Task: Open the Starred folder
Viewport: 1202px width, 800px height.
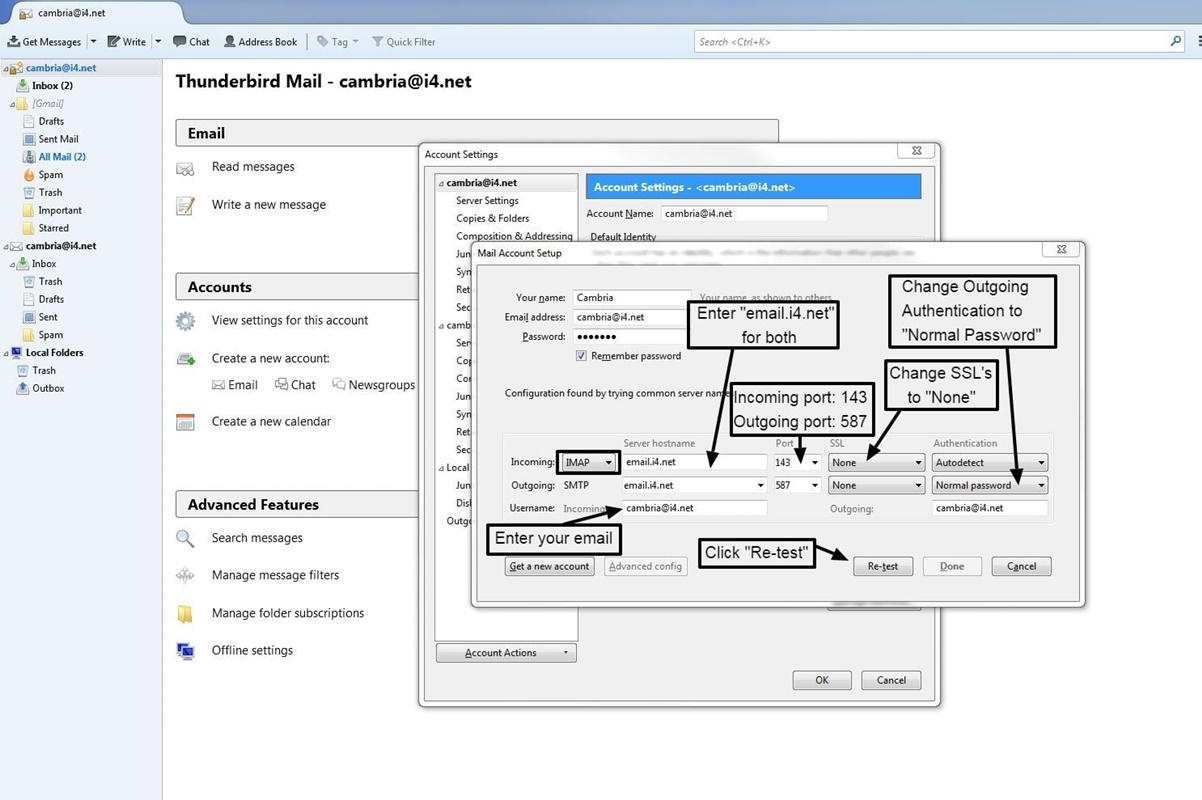Action: pos(53,228)
